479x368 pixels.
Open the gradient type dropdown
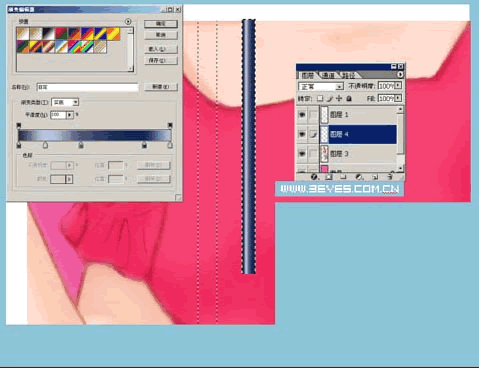pyautogui.click(x=65, y=102)
